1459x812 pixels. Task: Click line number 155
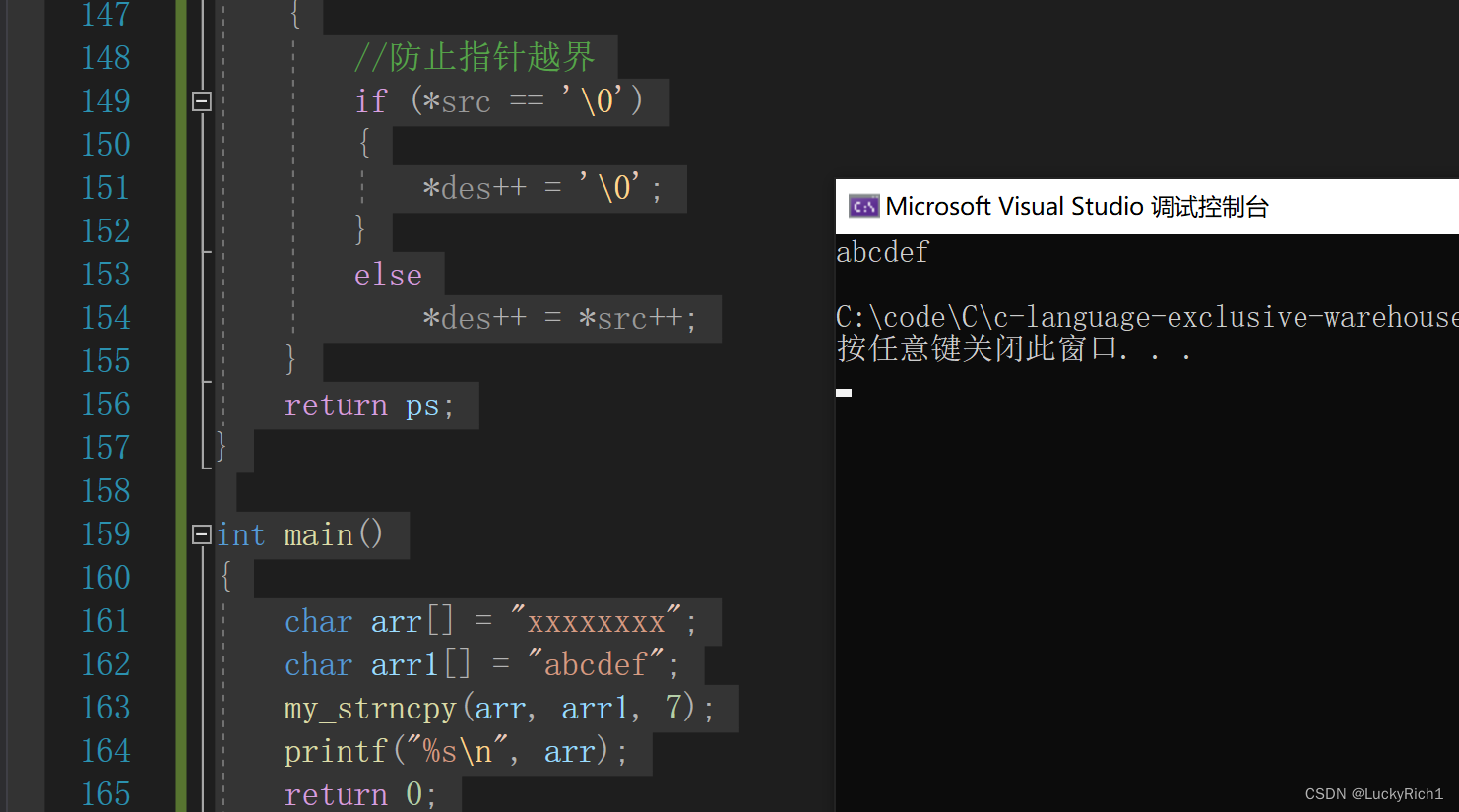pos(105,361)
